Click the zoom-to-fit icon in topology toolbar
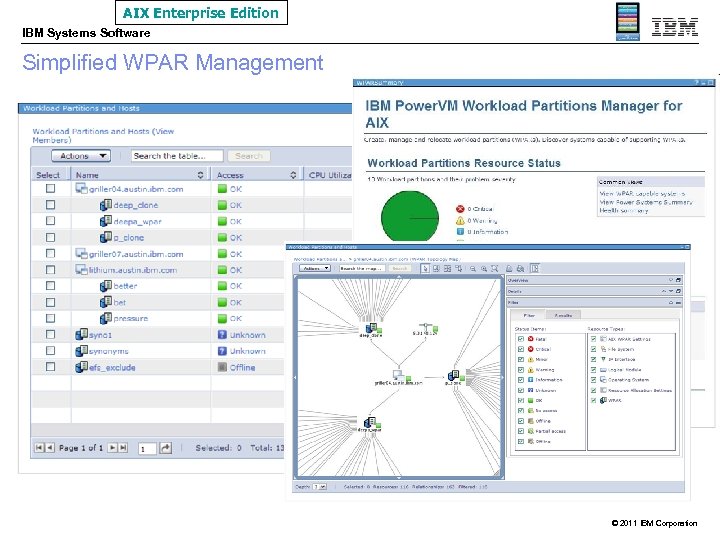 pos(495,268)
